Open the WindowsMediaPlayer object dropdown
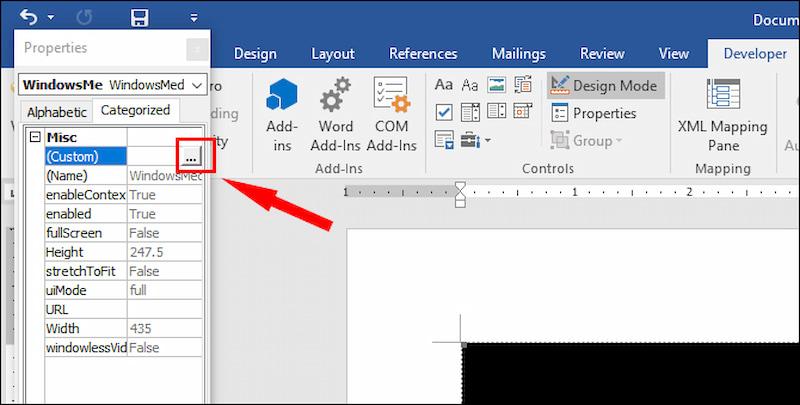Image resolution: width=800 pixels, height=405 pixels. point(197,85)
